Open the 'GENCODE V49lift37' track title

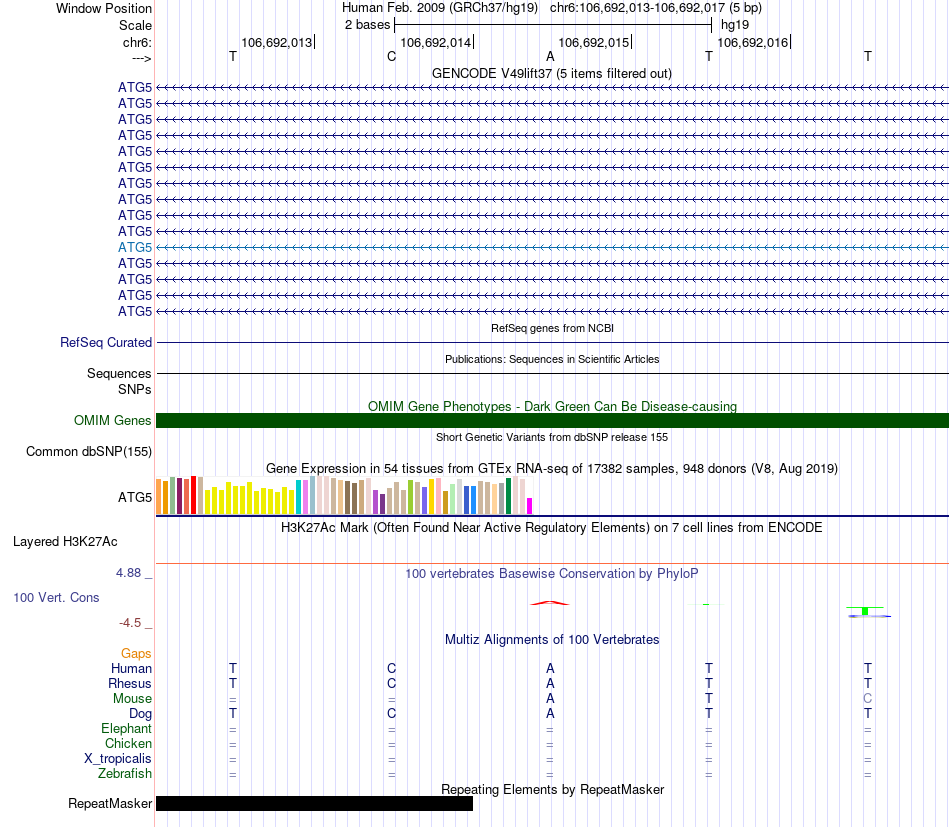(x=552, y=73)
